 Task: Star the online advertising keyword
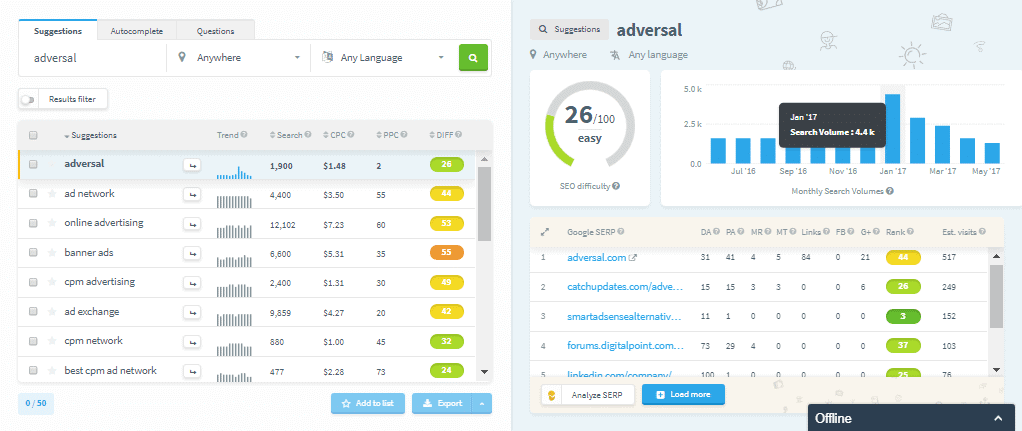click(52, 223)
